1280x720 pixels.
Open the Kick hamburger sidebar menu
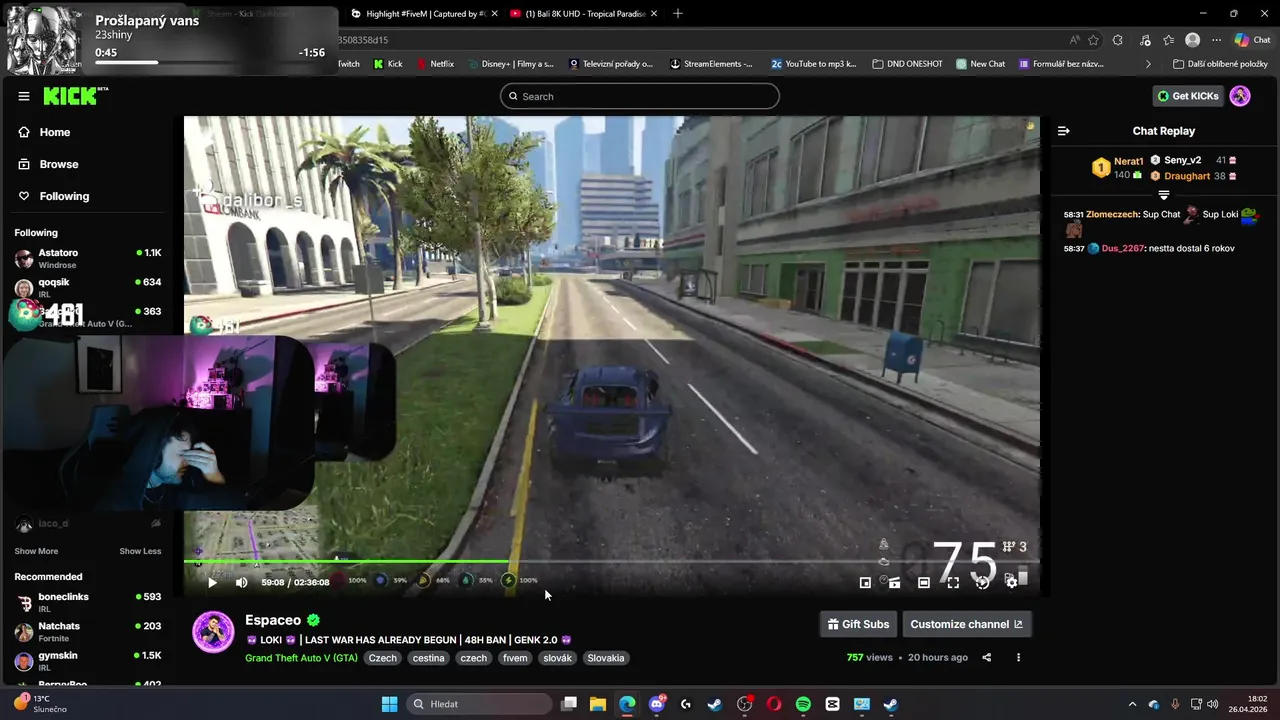click(x=24, y=96)
